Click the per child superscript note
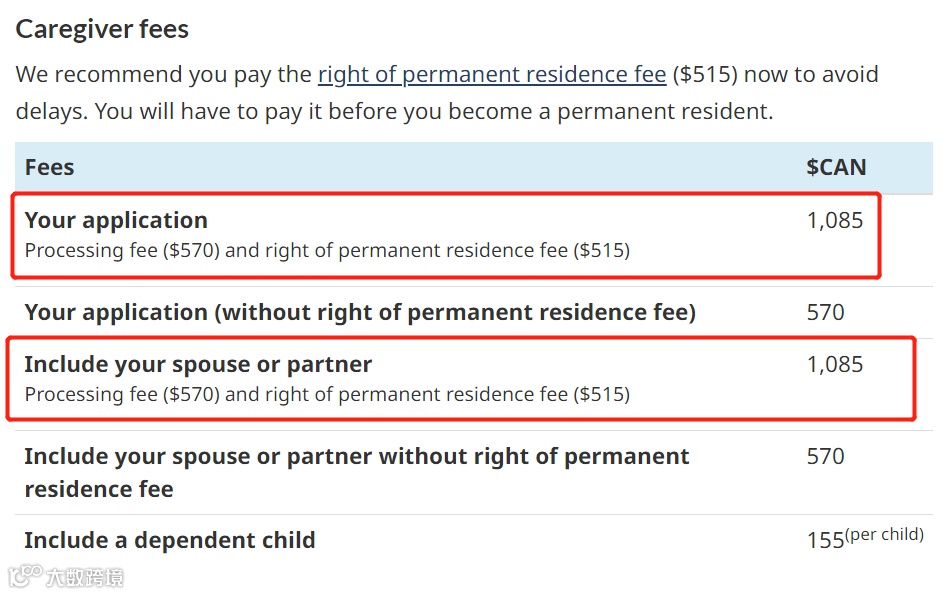Image resolution: width=949 pixels, height=595 pixels. [x=884, y=534]
